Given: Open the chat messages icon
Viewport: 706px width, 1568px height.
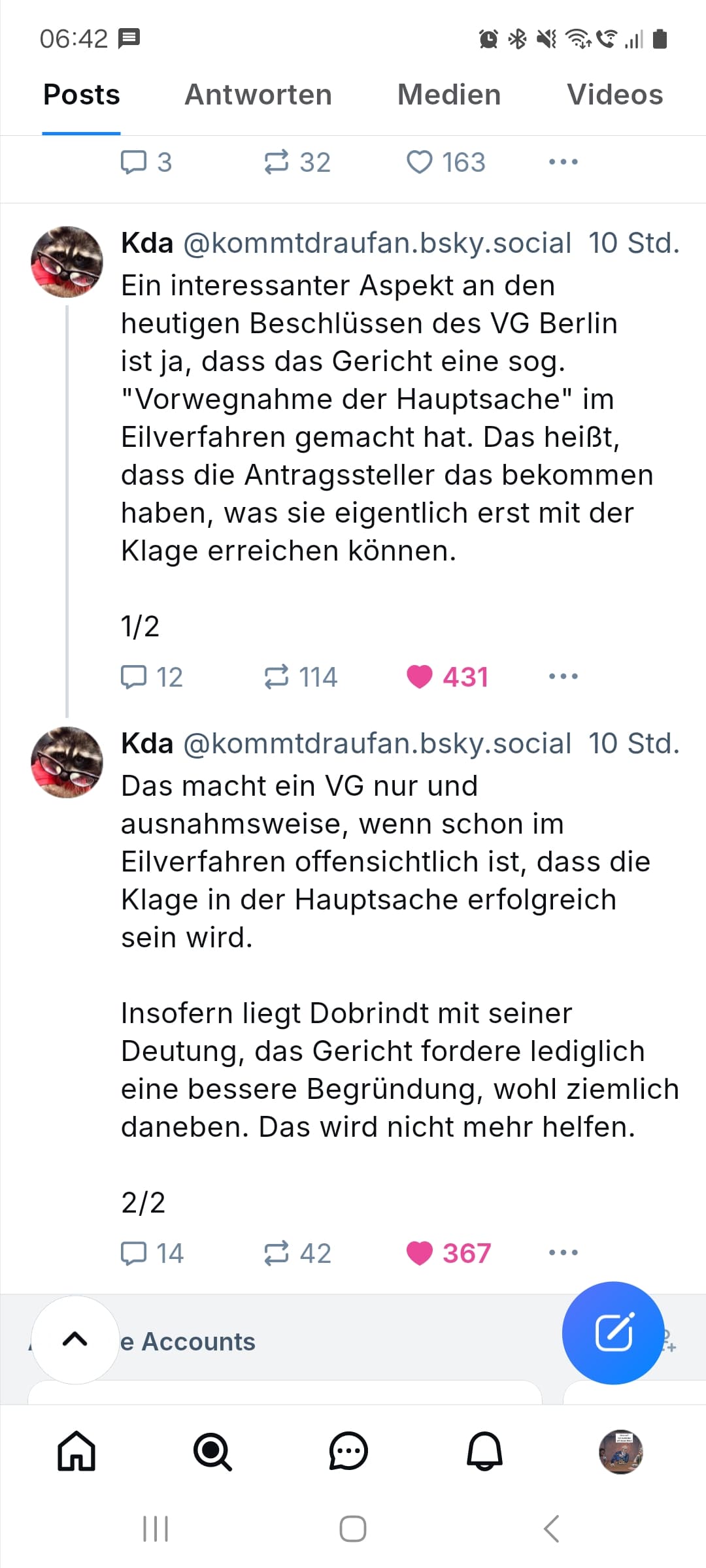Looking at the screenshot, I should [348, 1451].
